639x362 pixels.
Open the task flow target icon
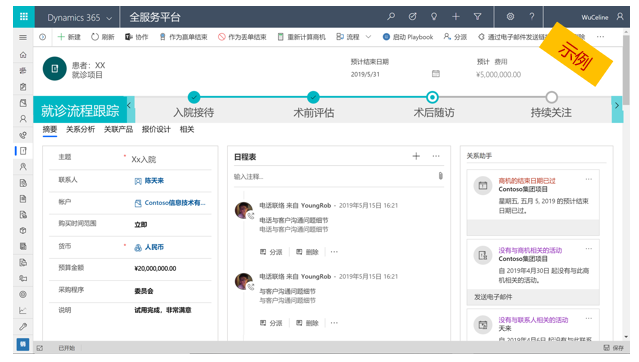click(x=412, y=17)
